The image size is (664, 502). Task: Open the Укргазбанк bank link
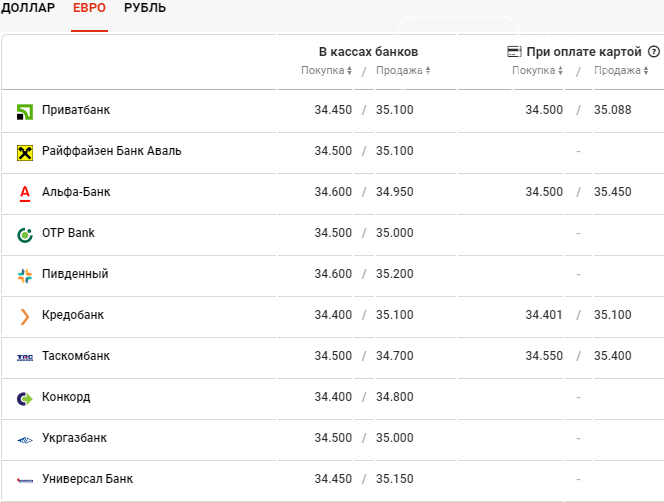click(75, 438)
